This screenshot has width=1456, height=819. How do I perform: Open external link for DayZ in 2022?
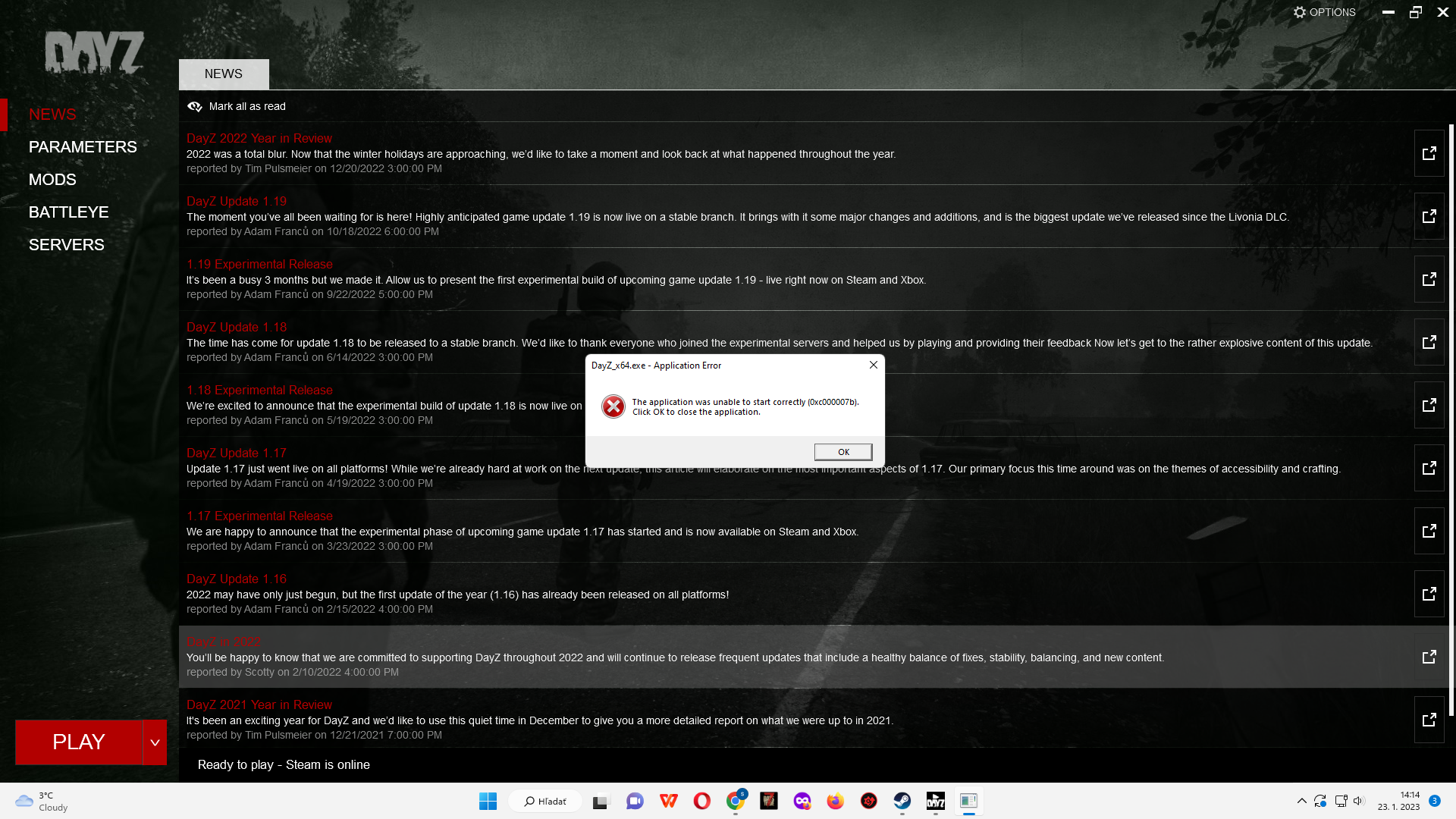point(1429,657)
